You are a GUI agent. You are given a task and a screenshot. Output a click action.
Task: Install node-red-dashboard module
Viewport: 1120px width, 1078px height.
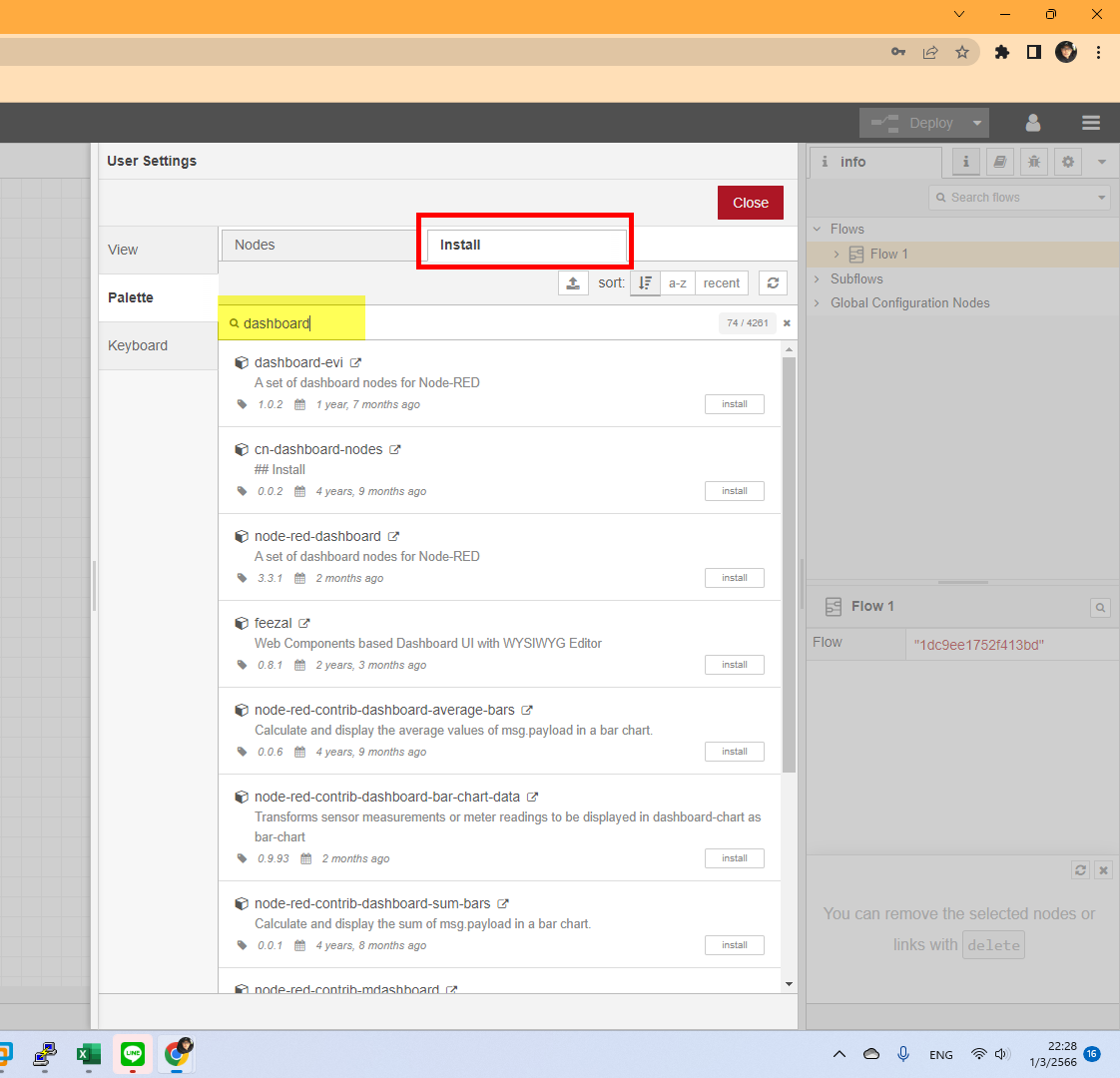click(735, 578)
